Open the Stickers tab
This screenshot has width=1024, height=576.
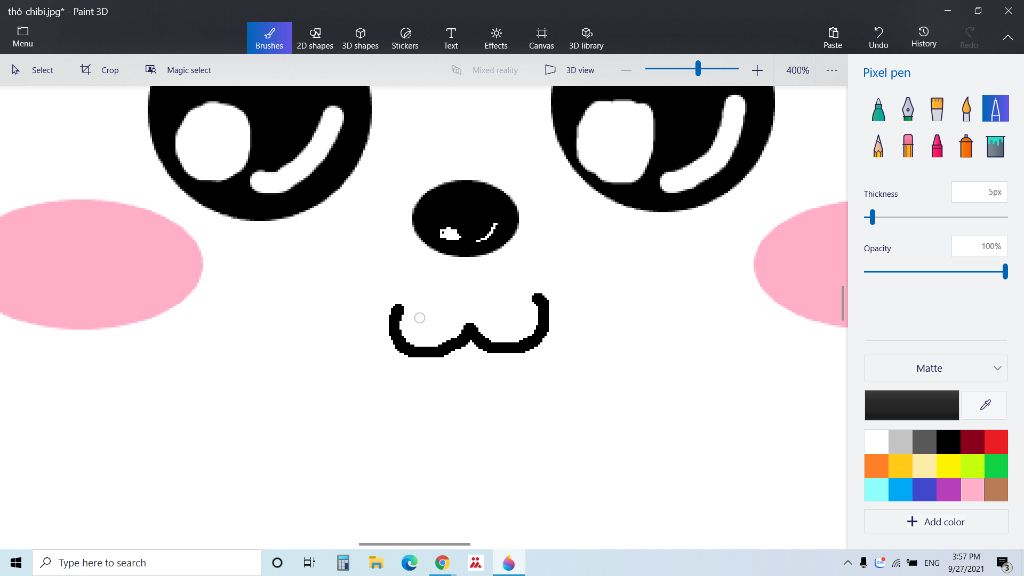click(x=405, y=38)
